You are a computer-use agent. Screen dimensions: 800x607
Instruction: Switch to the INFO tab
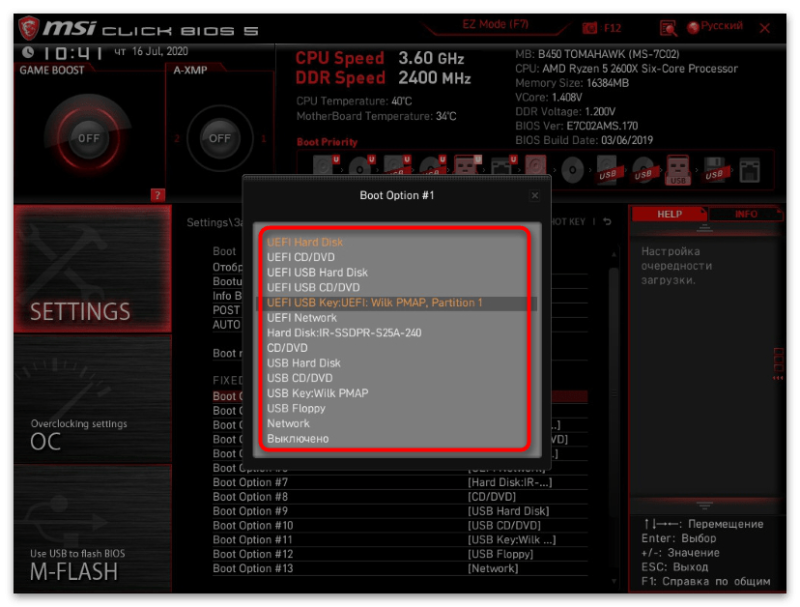coord(745,214)
